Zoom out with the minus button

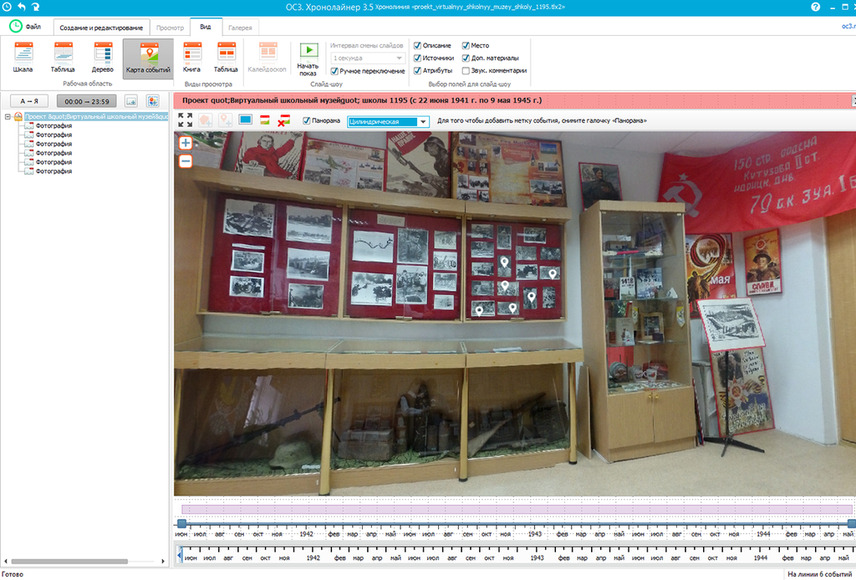(x=186, y=161)
